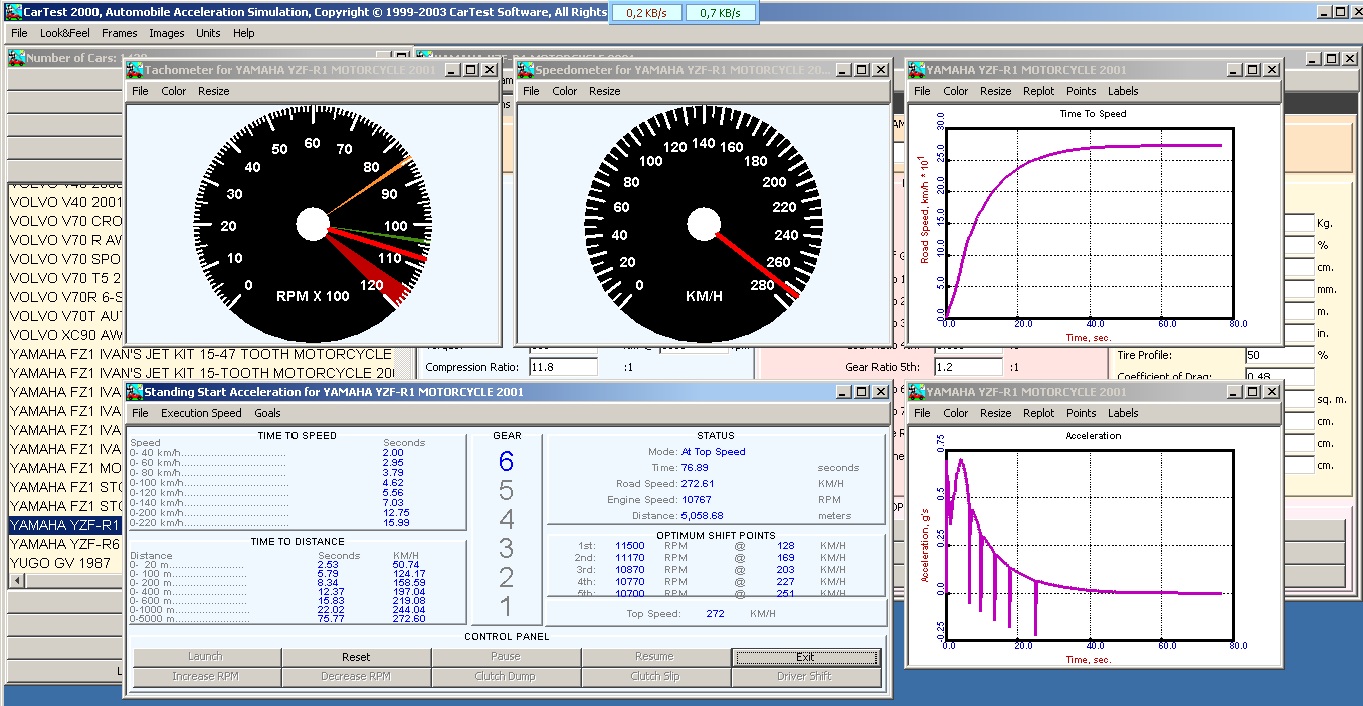Click the Gear Ratio 5th input field
The image size is (1363, 706).
(966, 367)
